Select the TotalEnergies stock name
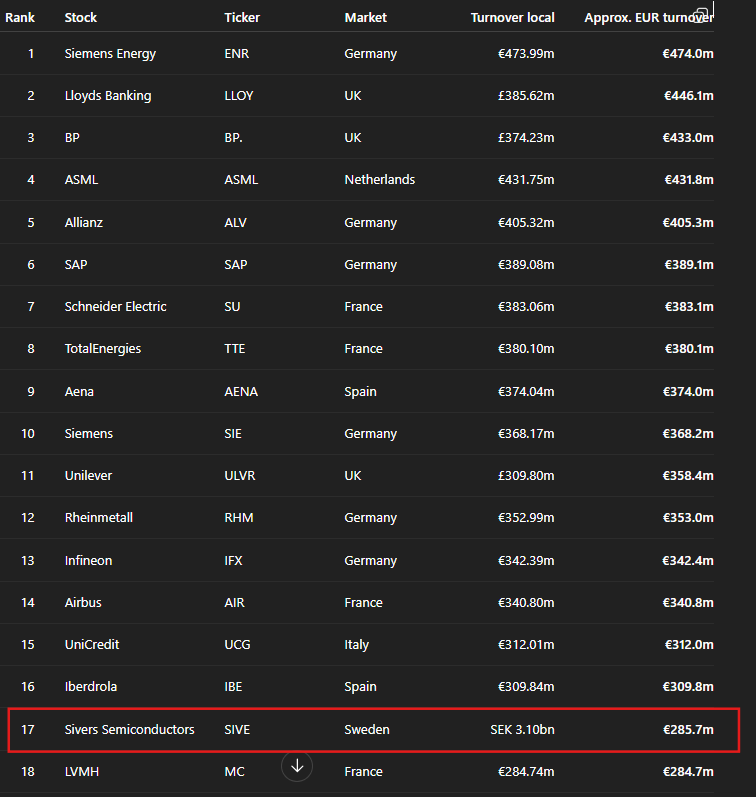 (103, 349)
